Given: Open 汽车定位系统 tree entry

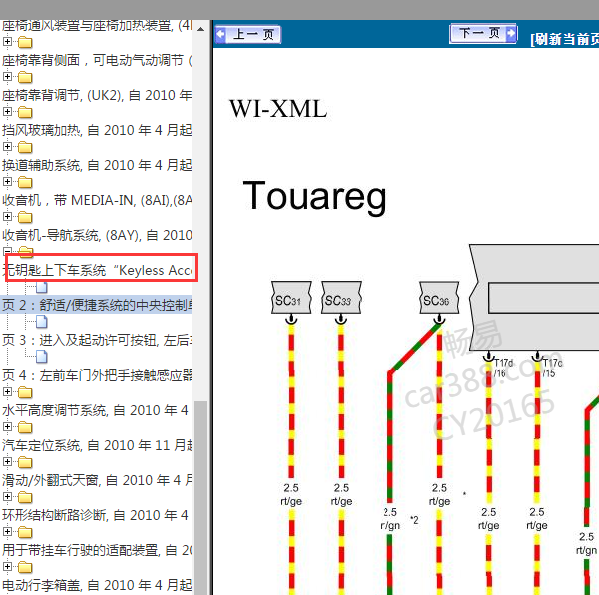Looking at the screenshot, I should (97, 445).
